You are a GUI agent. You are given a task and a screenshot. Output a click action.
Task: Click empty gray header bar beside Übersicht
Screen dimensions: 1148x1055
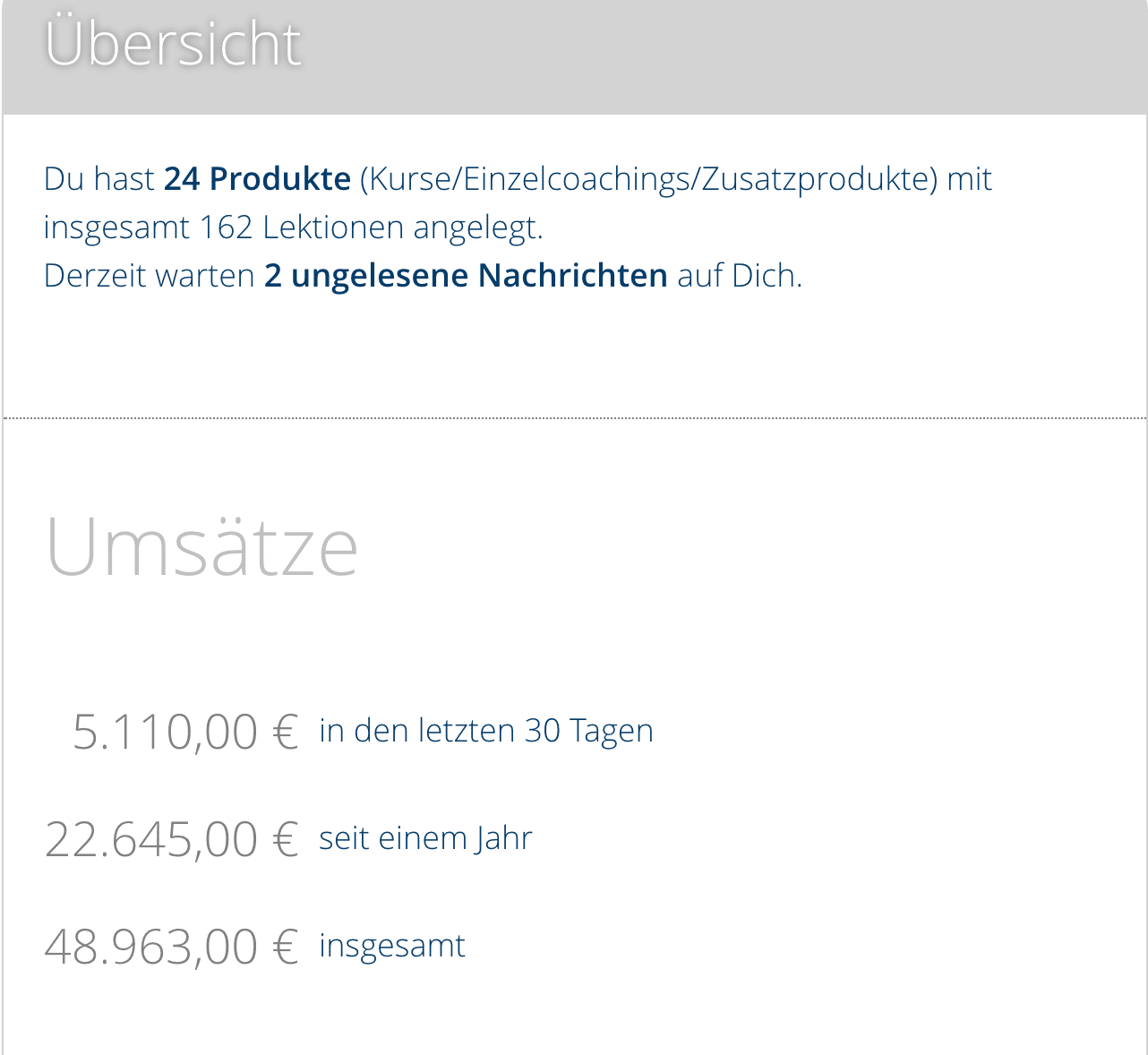716,54
